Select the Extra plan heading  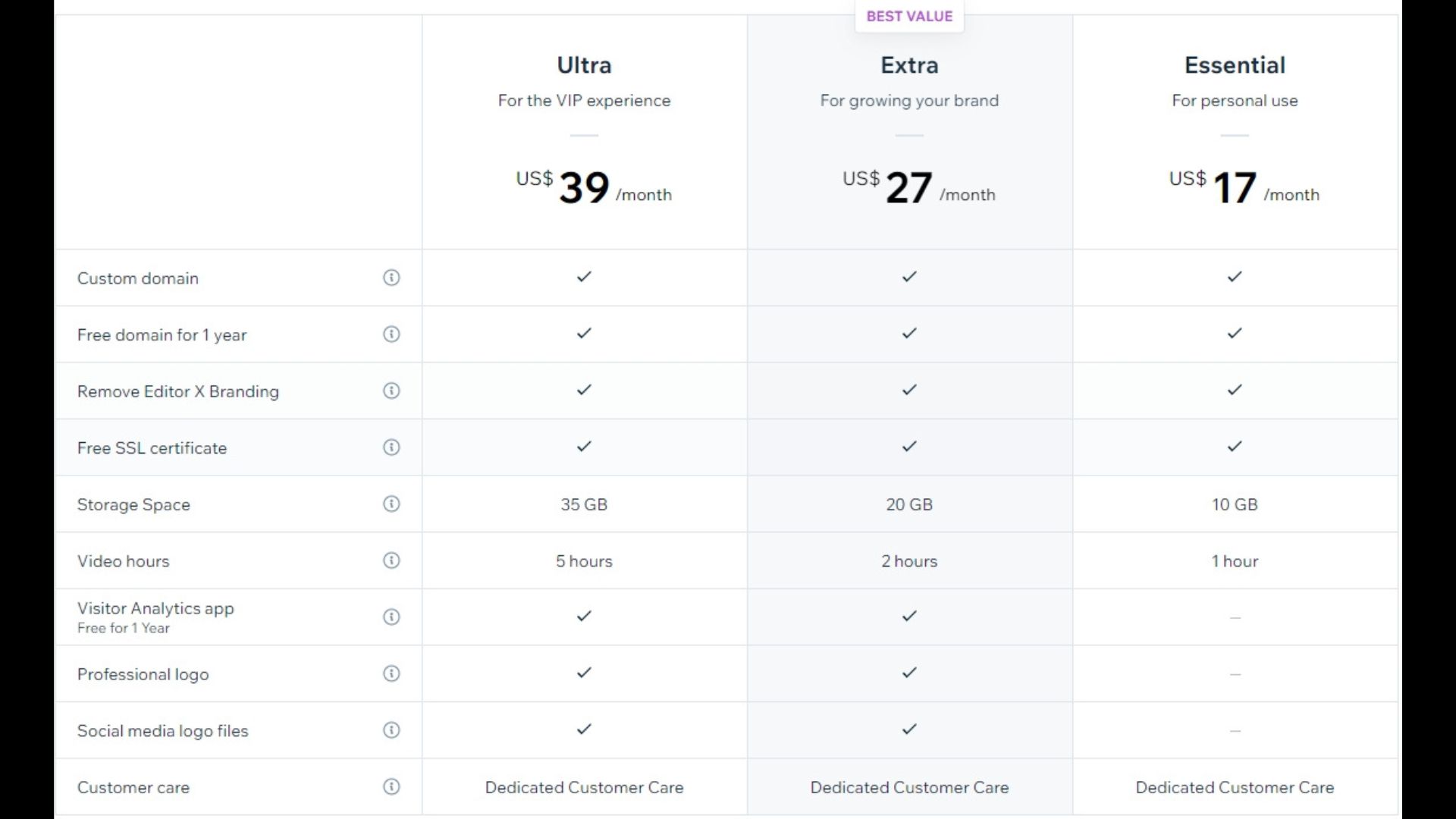coord(909,65)
